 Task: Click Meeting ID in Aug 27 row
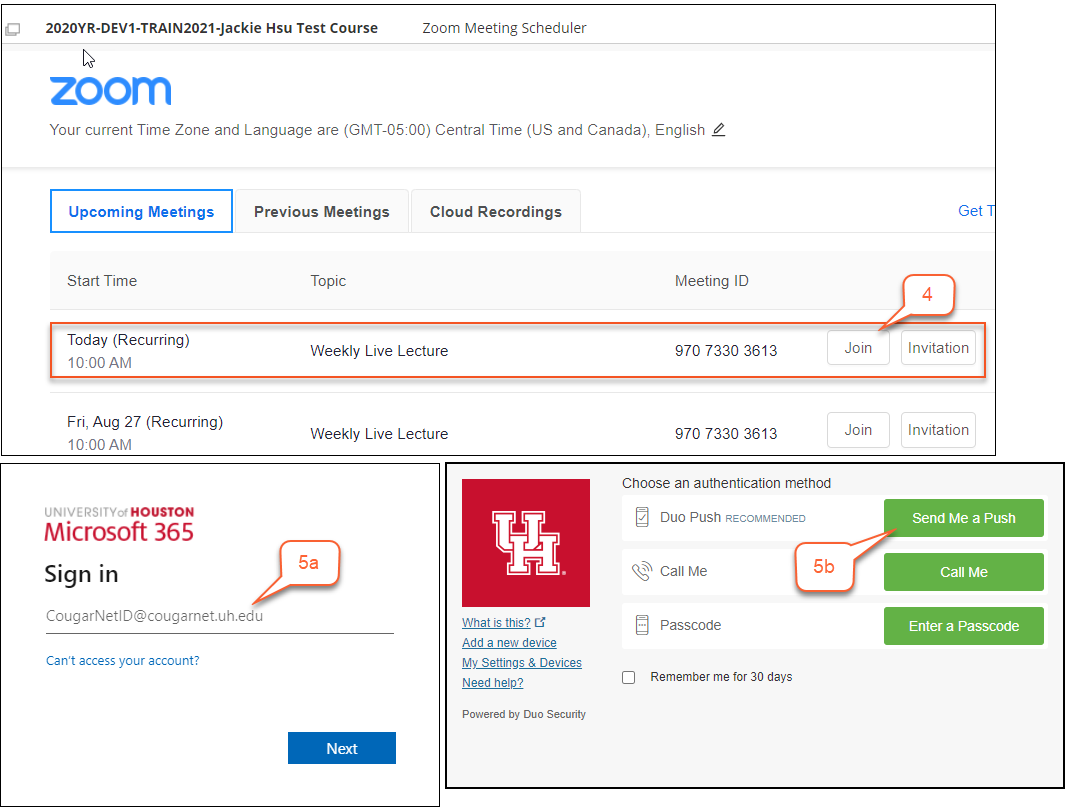click(726, 434)
